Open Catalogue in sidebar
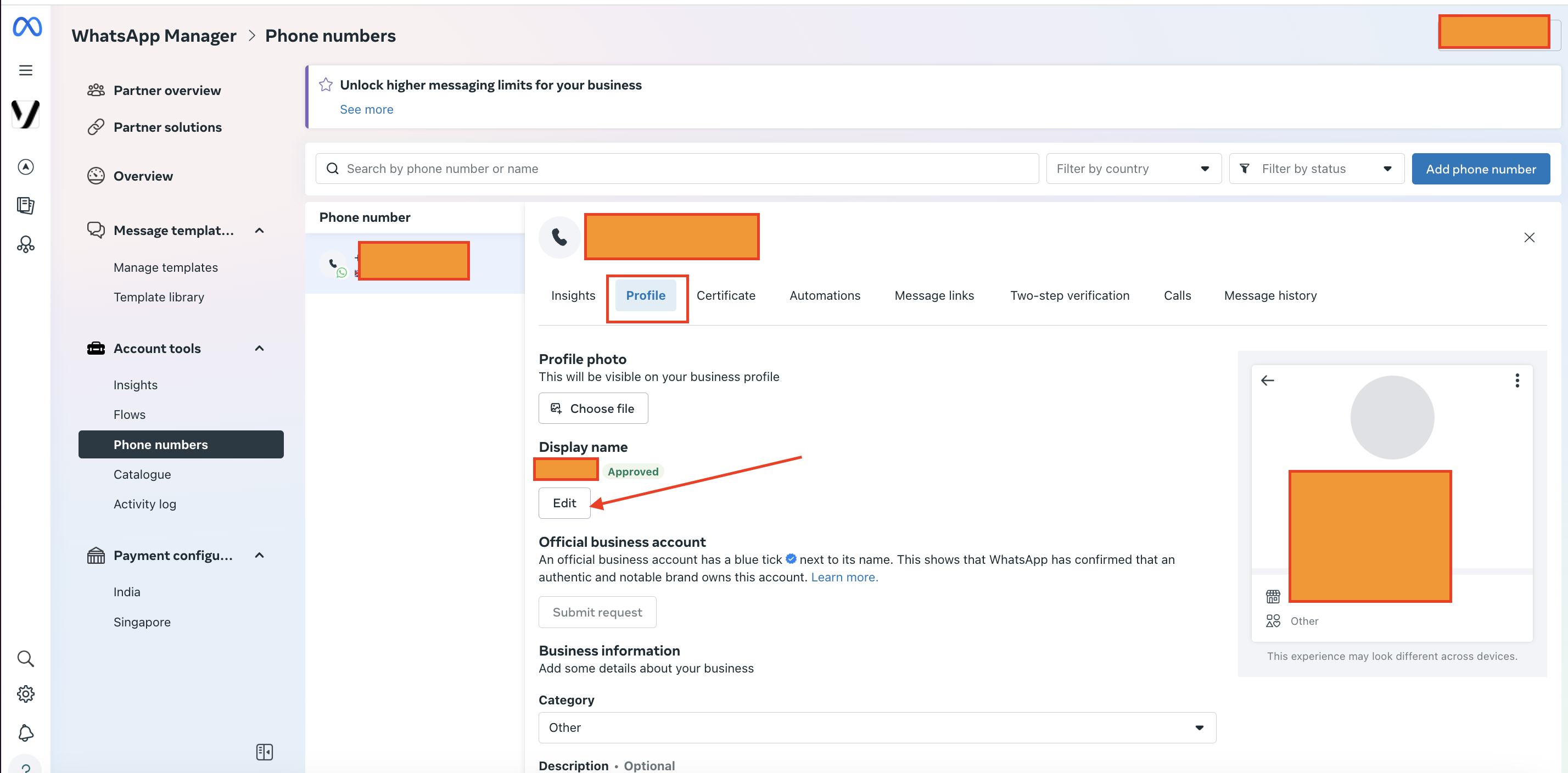1568x773 pixels. click(x=142, y=475)
